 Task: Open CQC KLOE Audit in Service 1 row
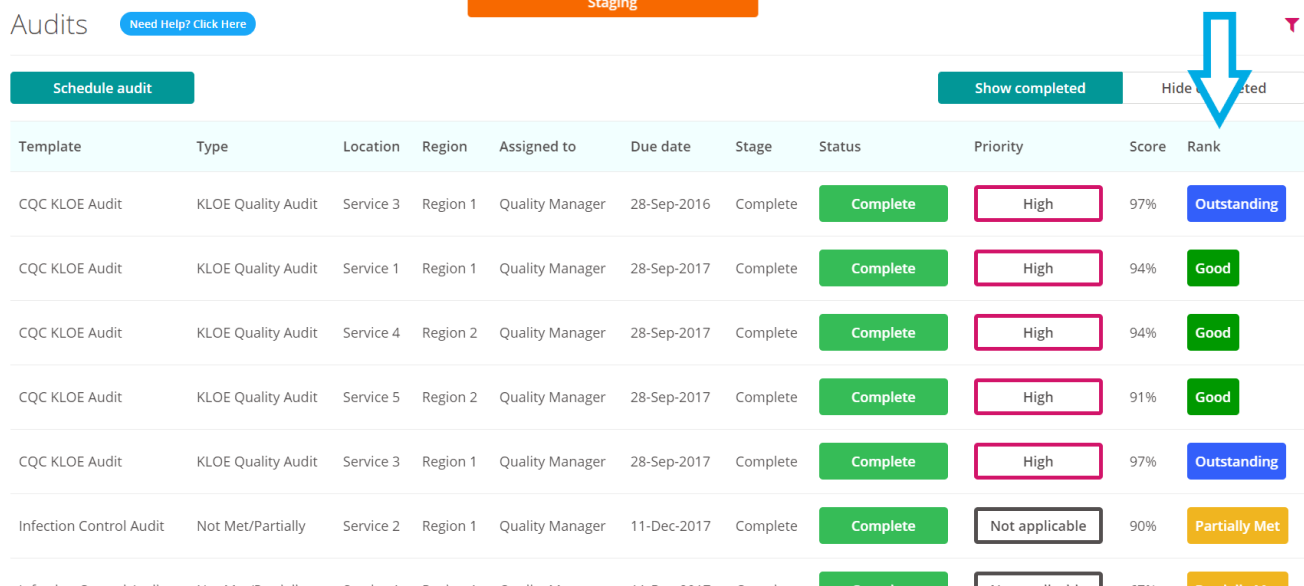[x=70, y=268]
